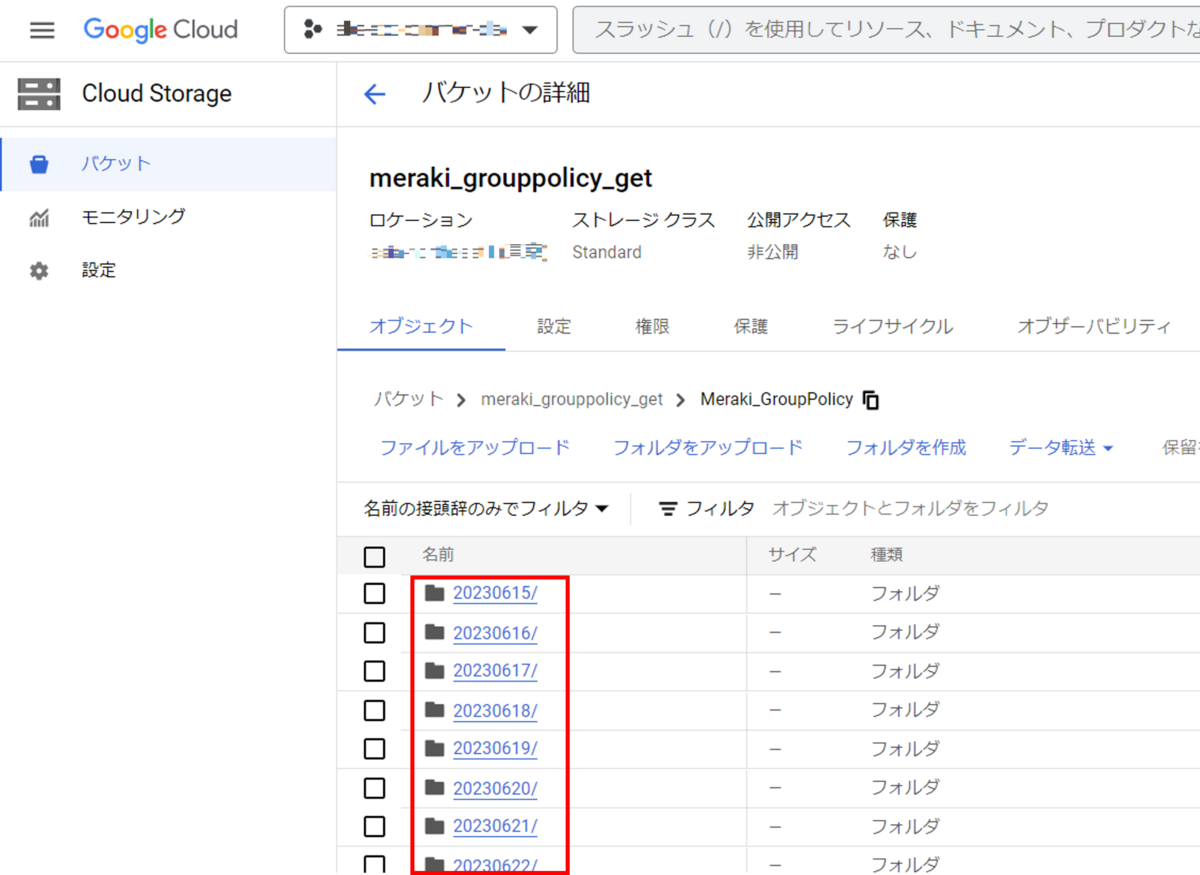
Task: Select モニタリング in the left sidebar
Action: pos(168,217)
